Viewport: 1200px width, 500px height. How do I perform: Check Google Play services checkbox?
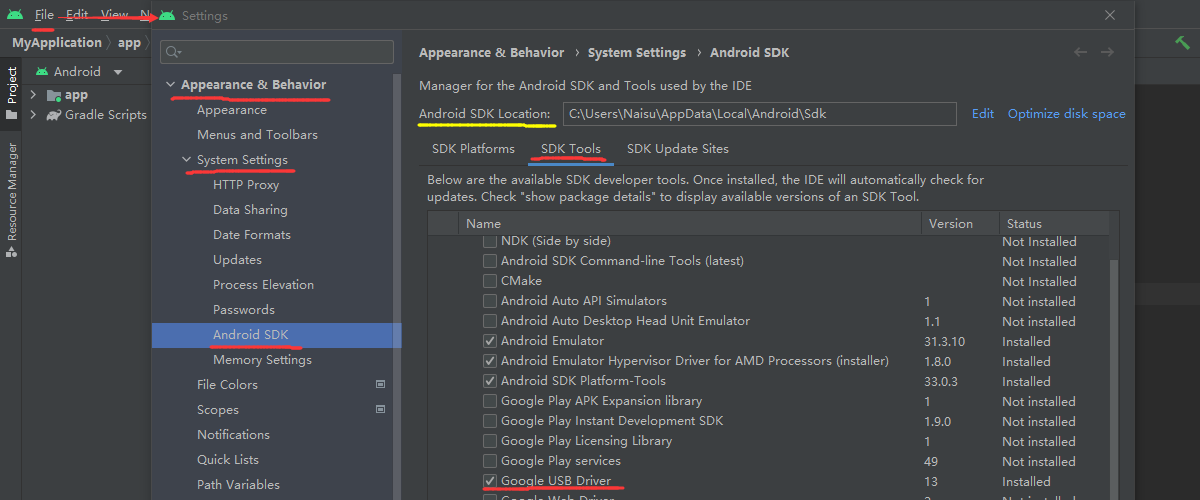[x=490, y=461]
